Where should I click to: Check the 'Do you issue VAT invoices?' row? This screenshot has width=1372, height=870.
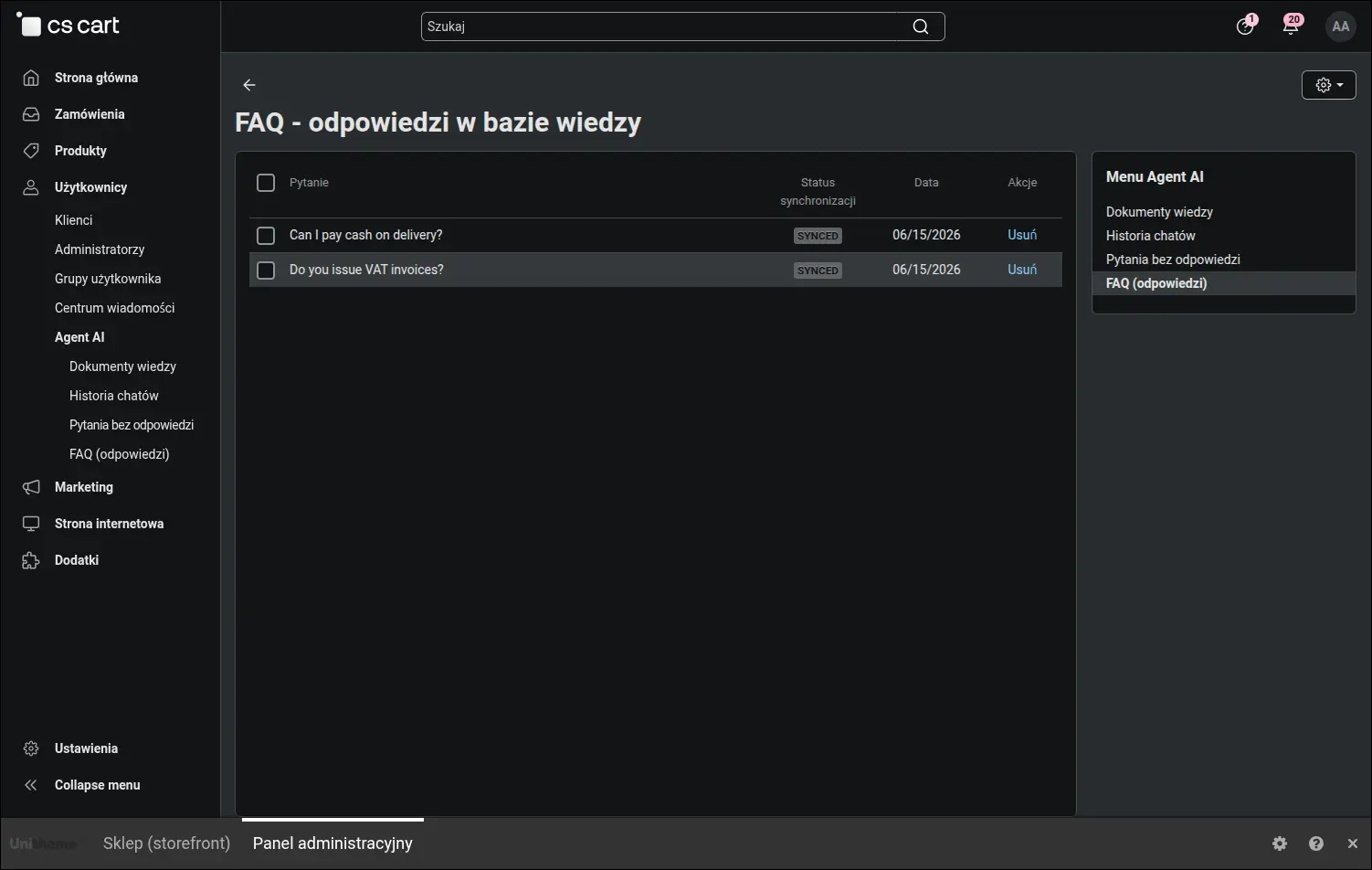pos(266,271)
